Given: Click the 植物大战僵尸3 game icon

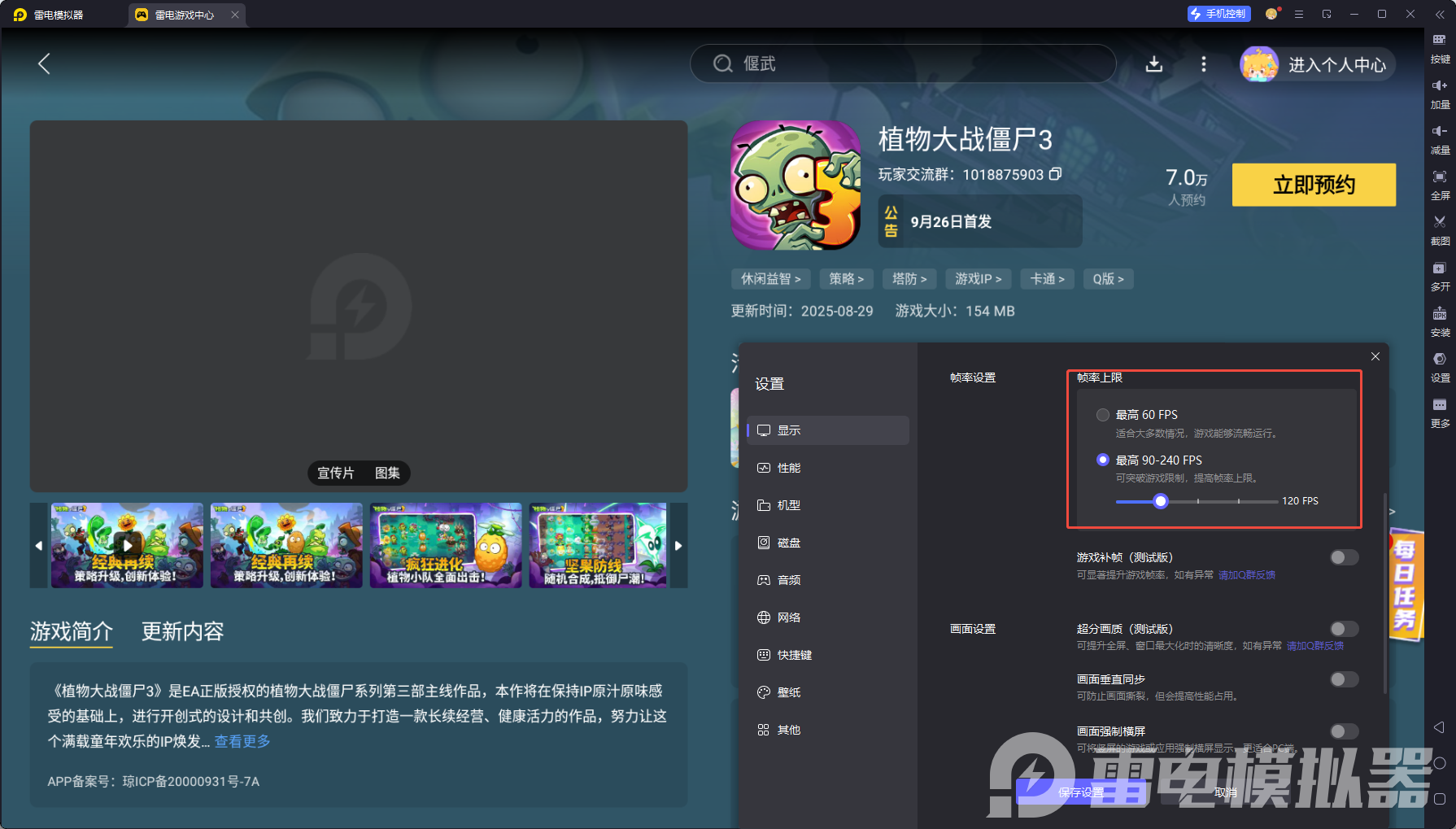Looking at the screenshot, I should (x=796, y=185).
